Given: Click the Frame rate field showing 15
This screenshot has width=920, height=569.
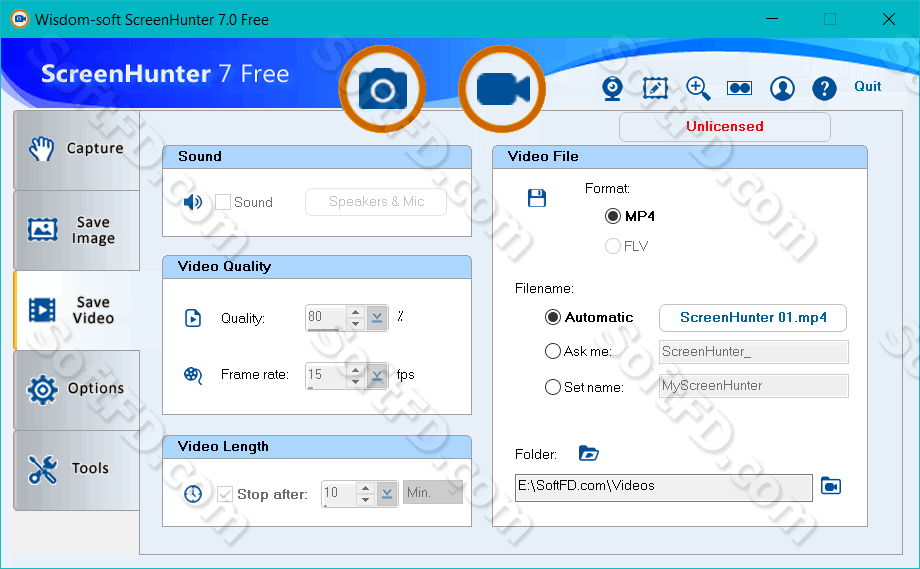Looking at the screenshot, I should tap(326, 375).
